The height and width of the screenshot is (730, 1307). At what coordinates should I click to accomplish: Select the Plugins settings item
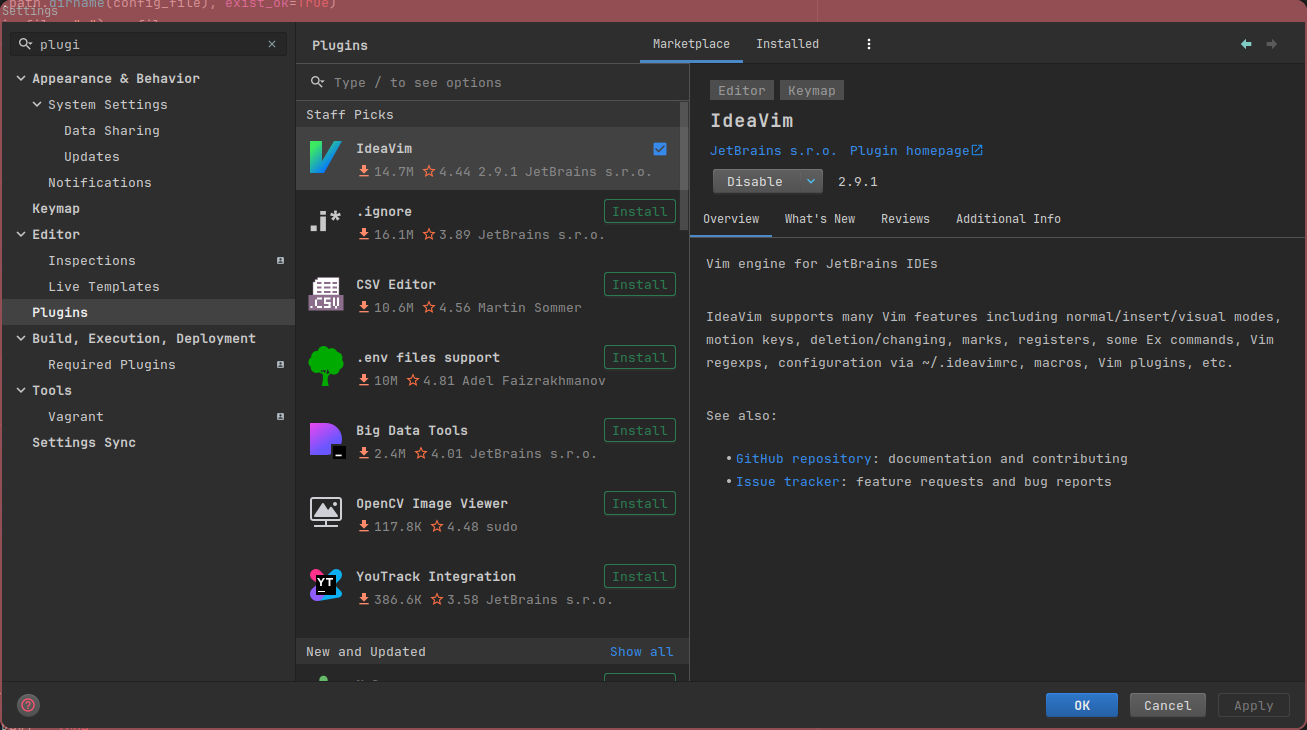coord(148,312)
